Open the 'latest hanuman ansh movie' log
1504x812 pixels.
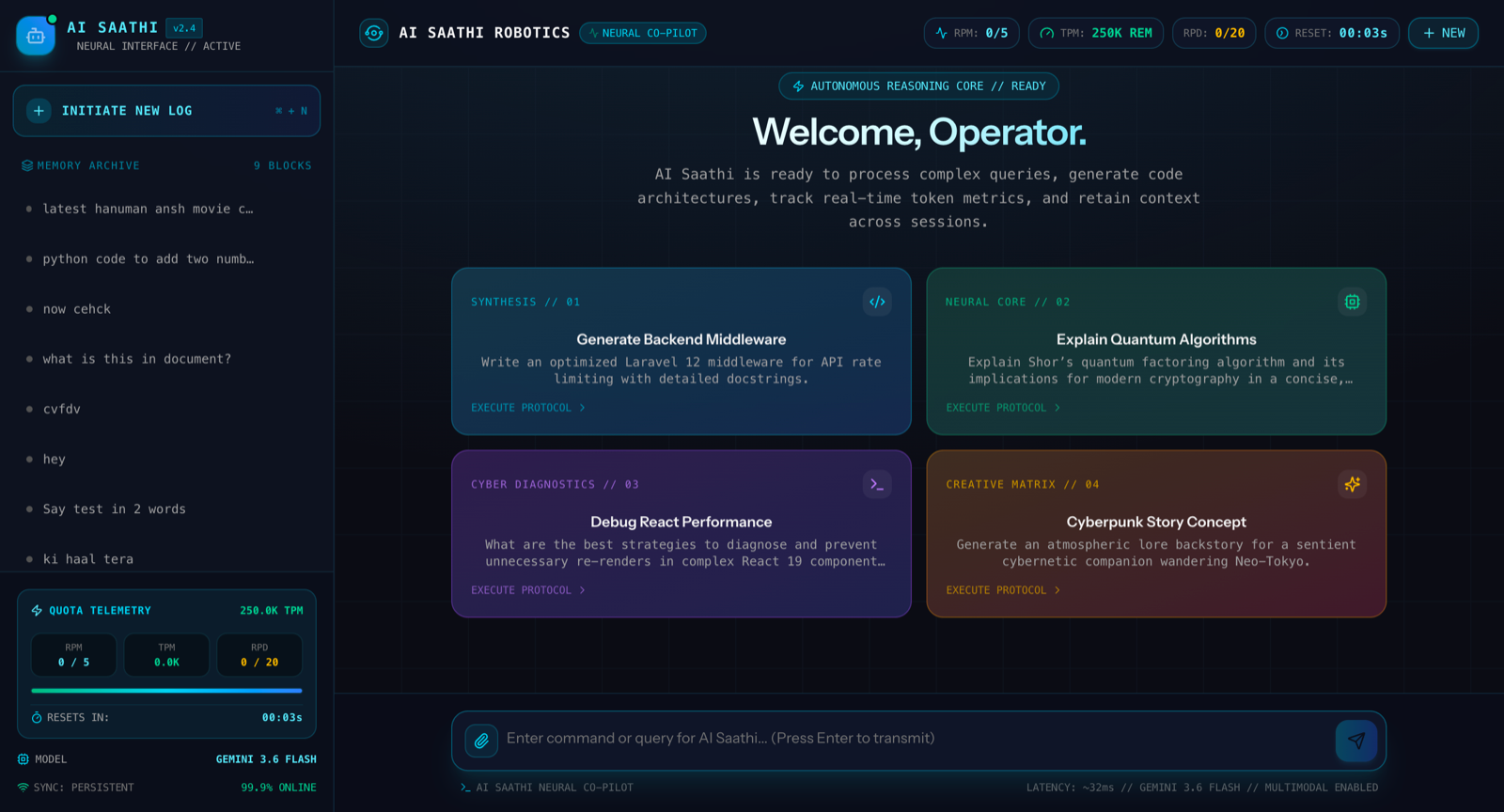166,209
